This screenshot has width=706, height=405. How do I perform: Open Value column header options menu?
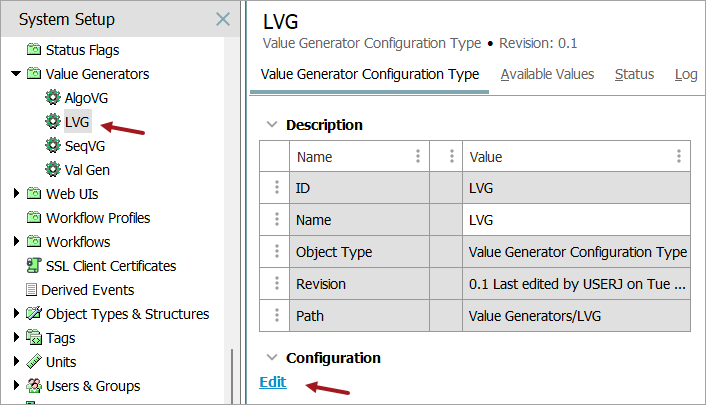point(679,156)
